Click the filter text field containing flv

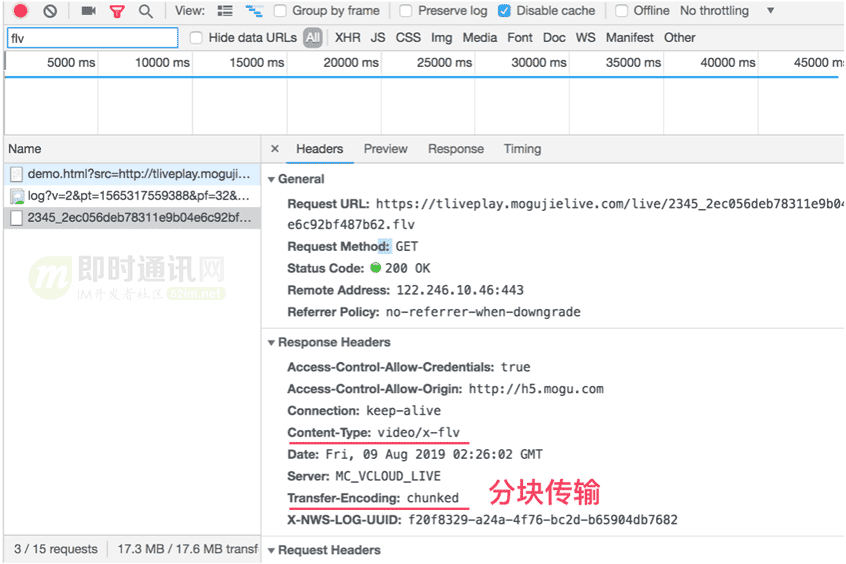pyautogui.click(x=92, y=38)
